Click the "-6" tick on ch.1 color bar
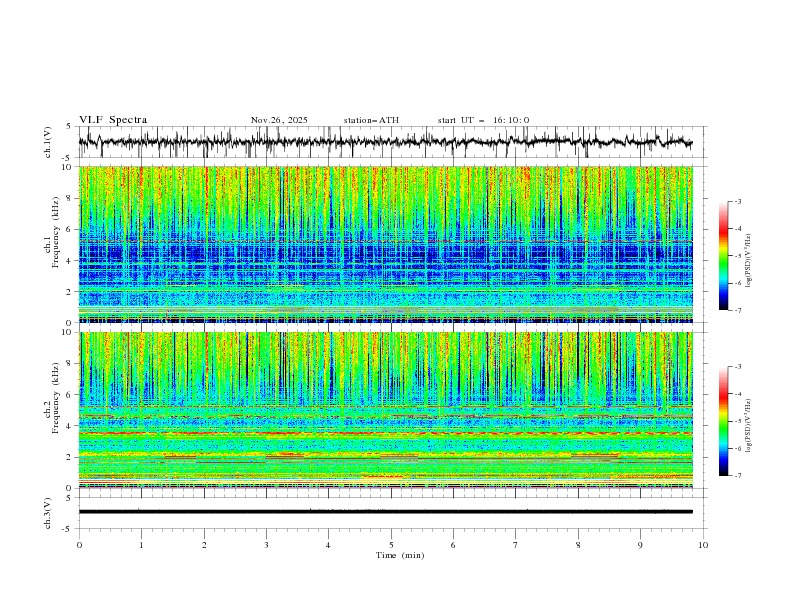The width and height of the screenshot is (792, 612). pos(737,283)
